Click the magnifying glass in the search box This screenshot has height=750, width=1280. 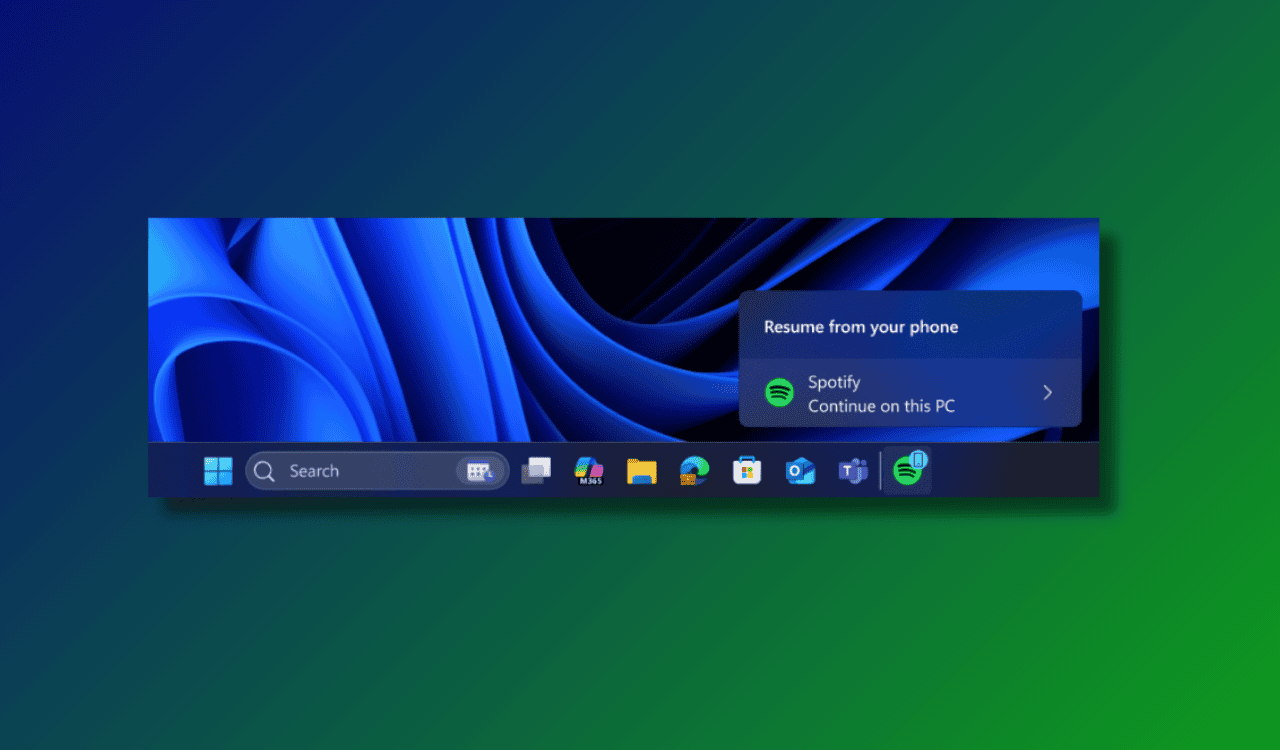tap(264, 470)
